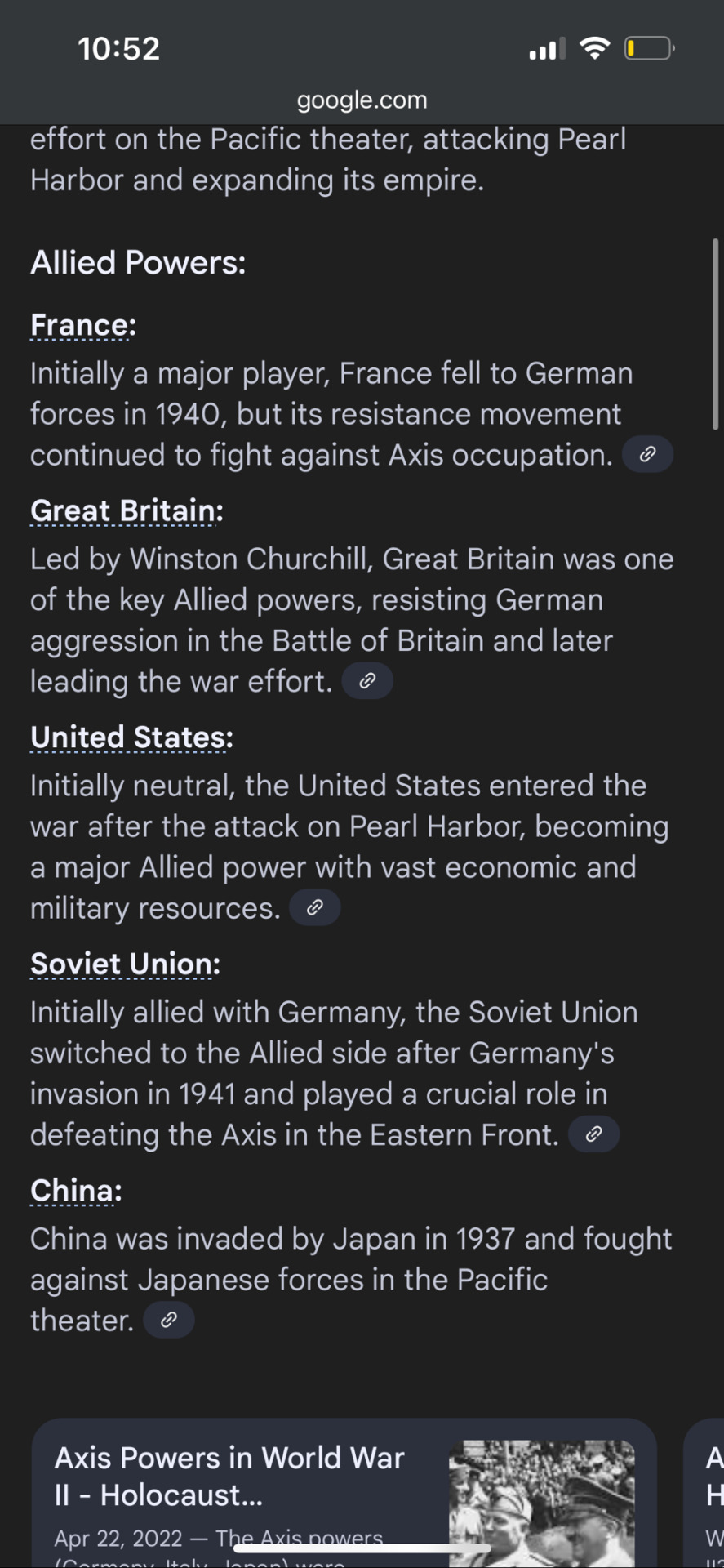Tap the cellular signal bars icon
Screen dimensions: 724x1568
click(x=547, y=50)
